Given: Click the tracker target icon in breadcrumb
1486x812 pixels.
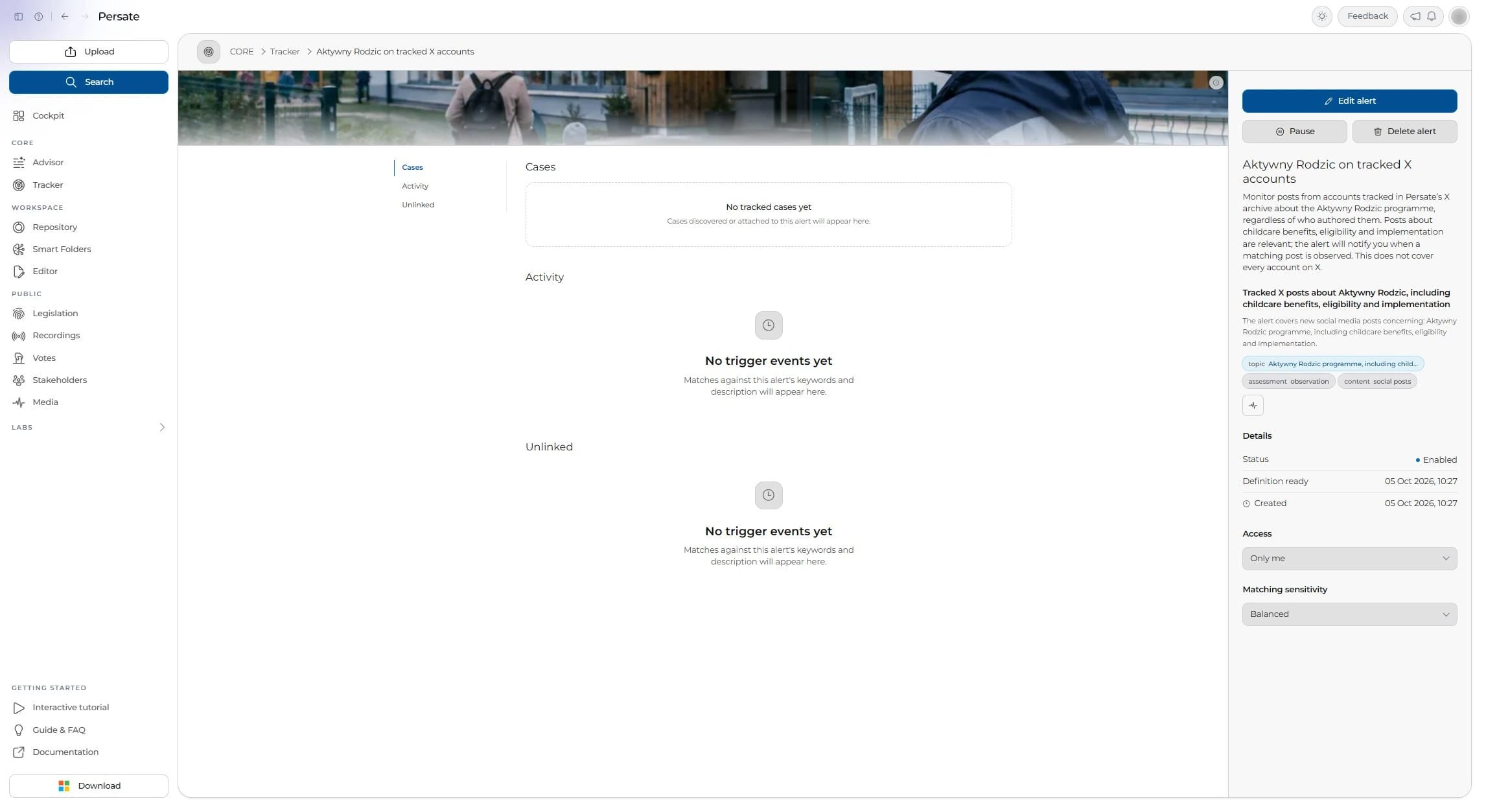Looking at the screenshot, I should [x=209, y=52].
